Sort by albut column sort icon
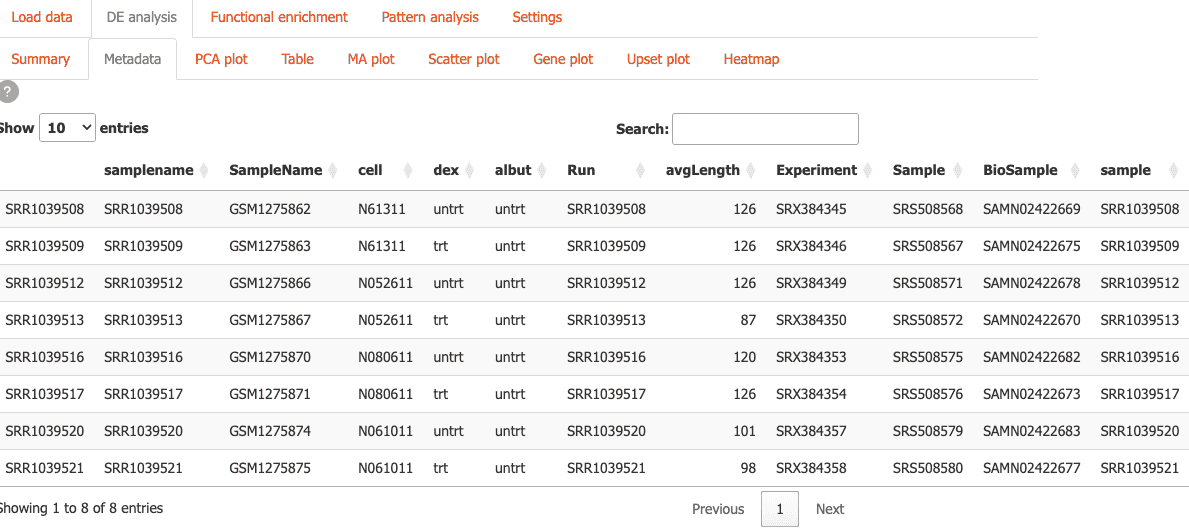 tap(543, 171)
